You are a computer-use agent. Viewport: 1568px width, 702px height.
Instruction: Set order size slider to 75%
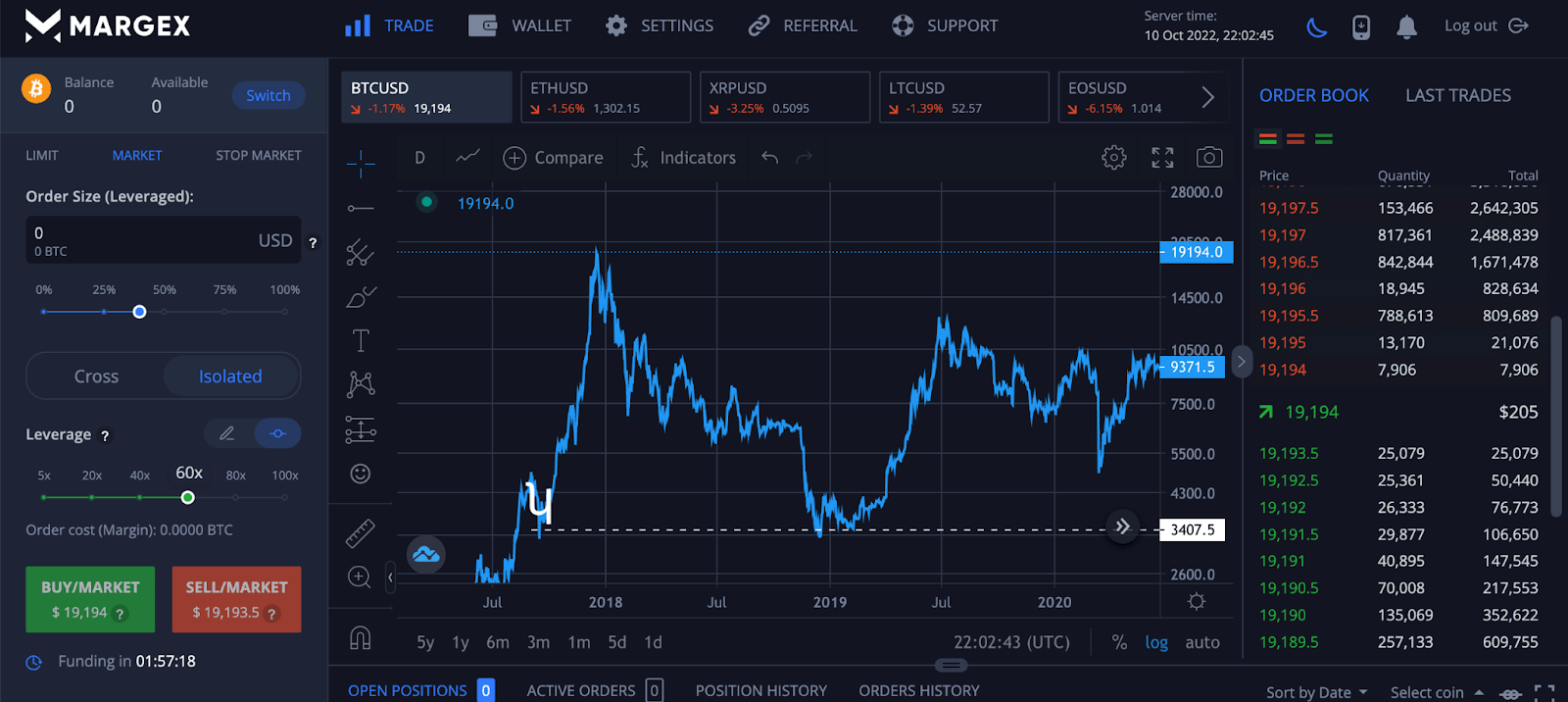[225, 312]
